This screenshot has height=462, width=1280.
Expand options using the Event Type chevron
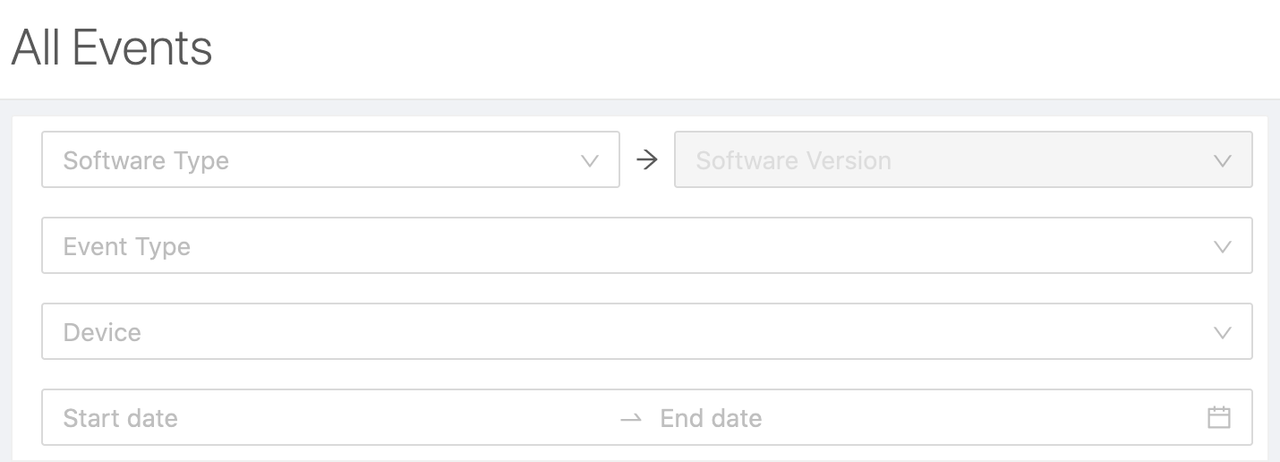pos(1221,246)
